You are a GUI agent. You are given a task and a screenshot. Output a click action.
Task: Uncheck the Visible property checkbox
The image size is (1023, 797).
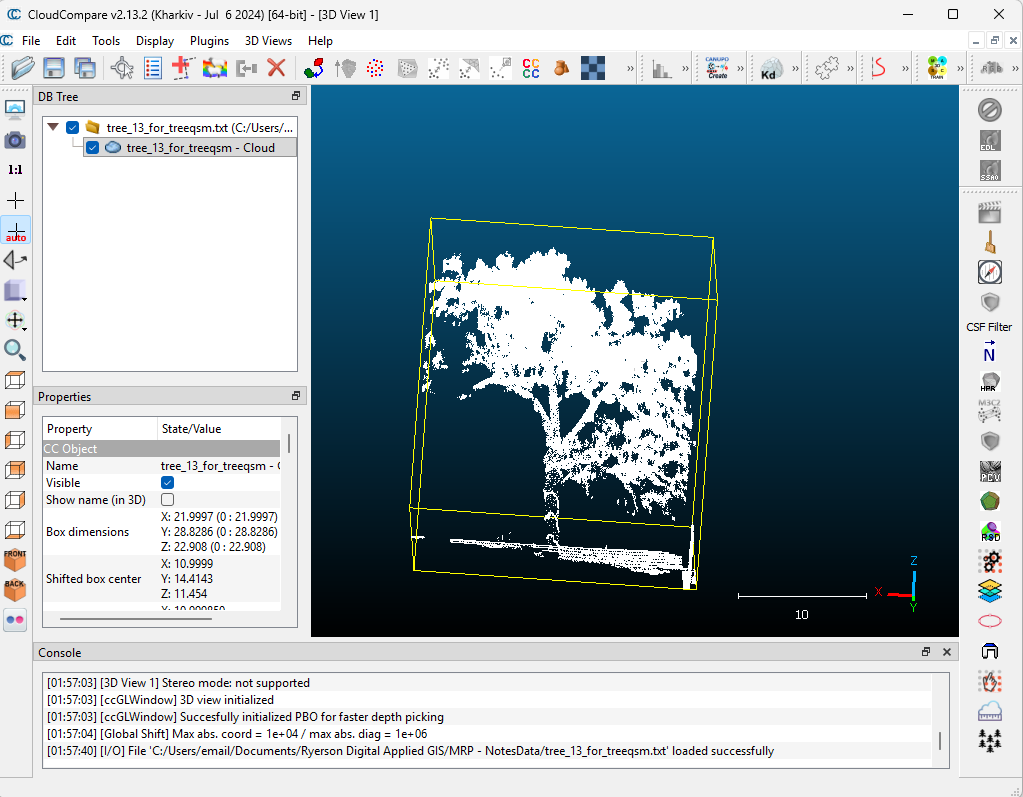pyautogui.click(x=167, y=483)
